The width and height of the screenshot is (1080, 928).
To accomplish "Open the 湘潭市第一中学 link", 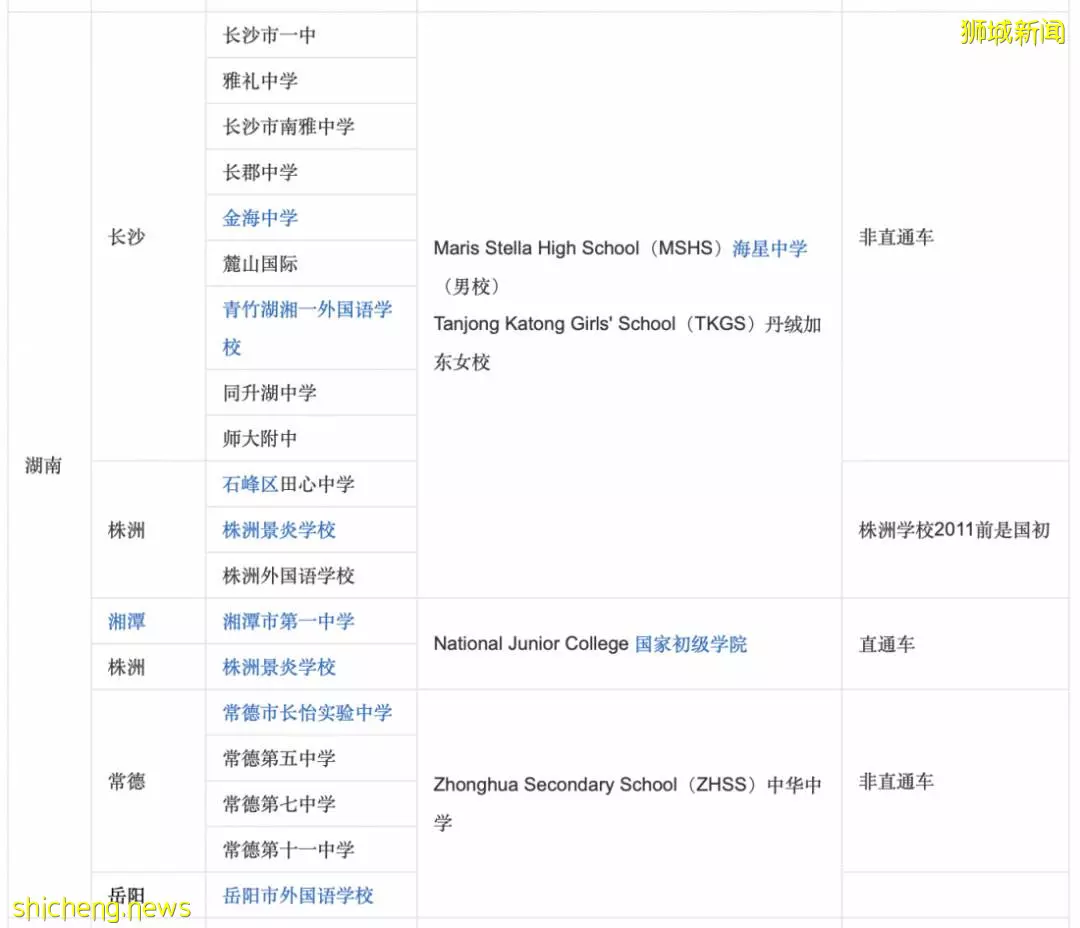I will pos(288,621).
